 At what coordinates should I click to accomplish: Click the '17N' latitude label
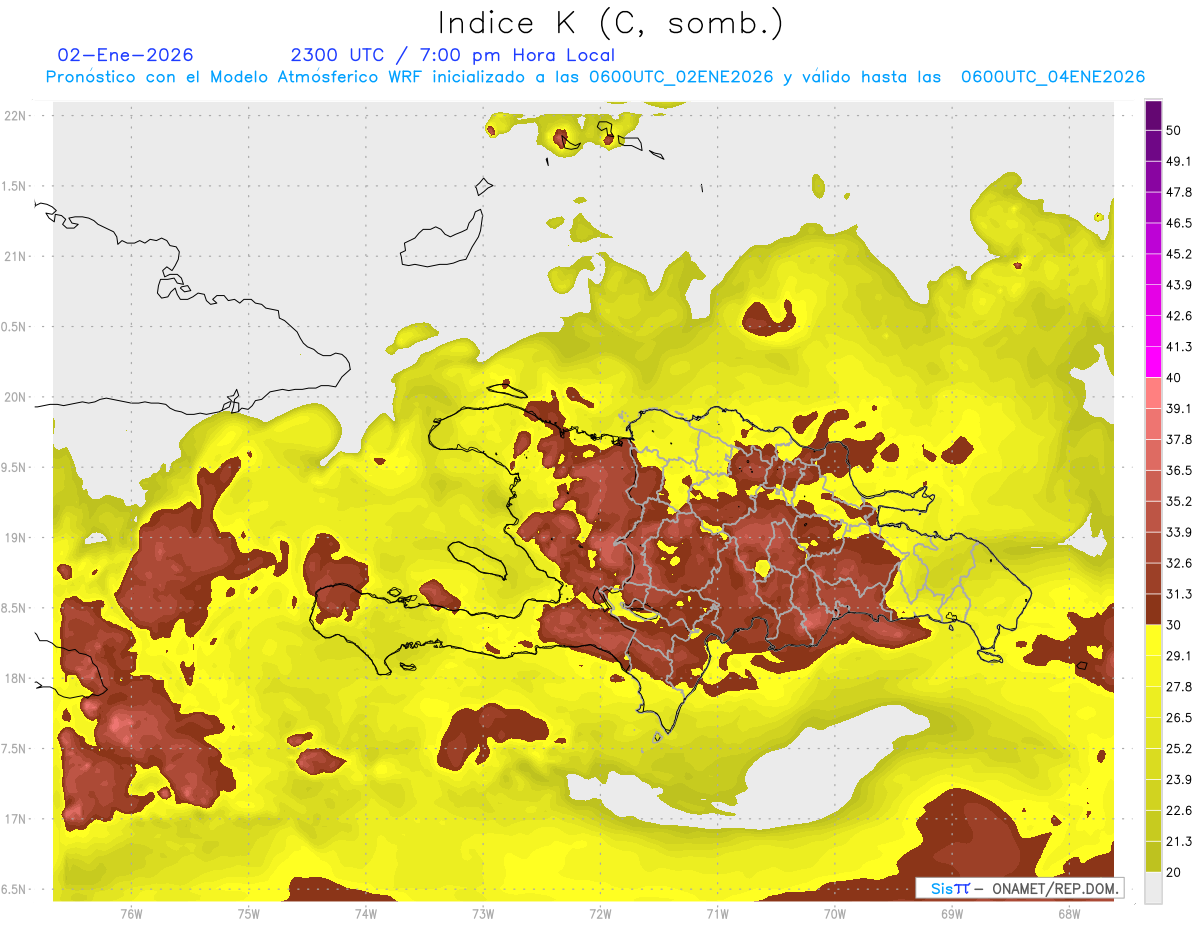pyautogui.click(x=16, y=819)
